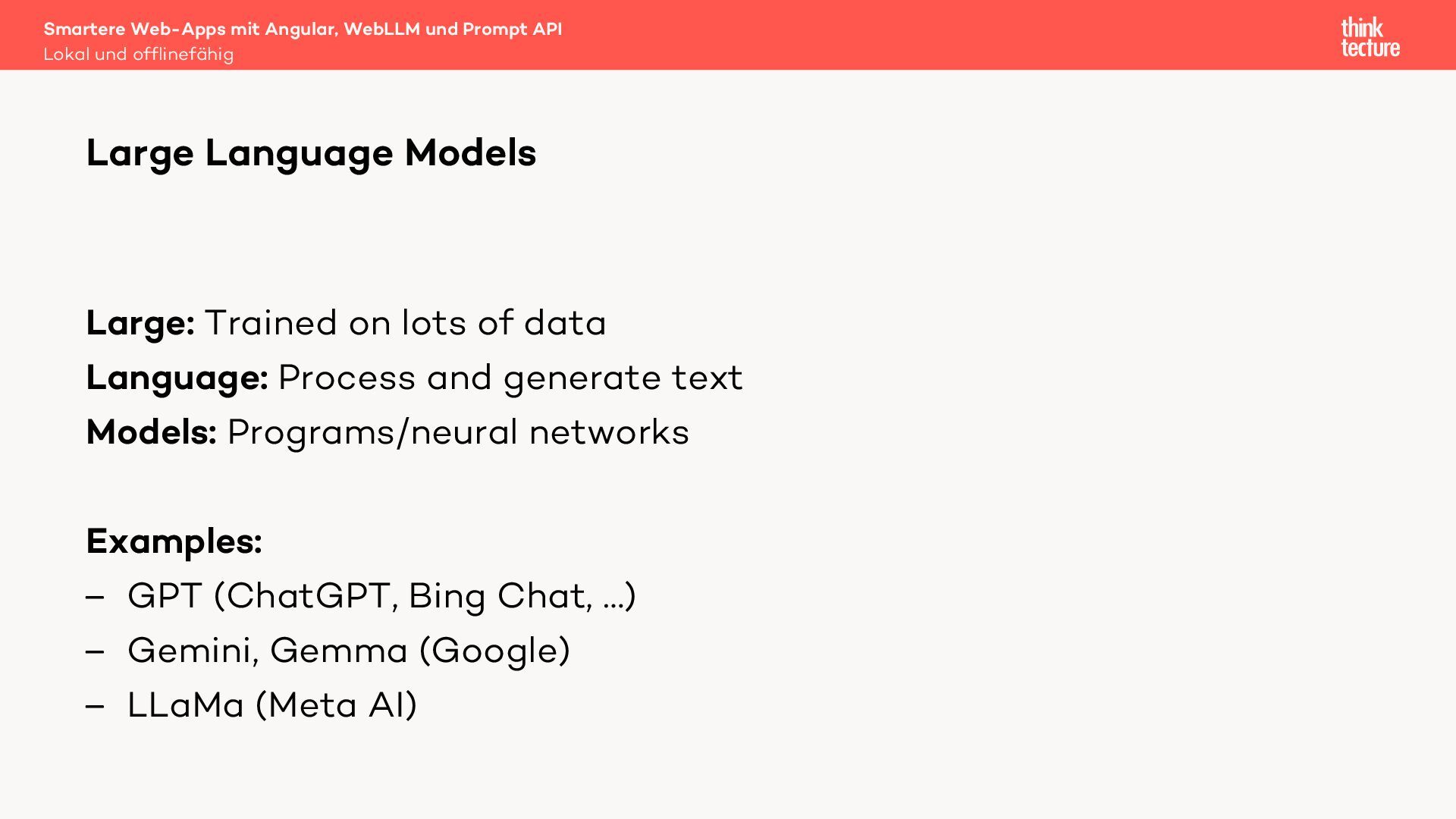This screenshot has width=1456, height=819.
Task: Click the bold "Models:" label
Action: (152, 432)
